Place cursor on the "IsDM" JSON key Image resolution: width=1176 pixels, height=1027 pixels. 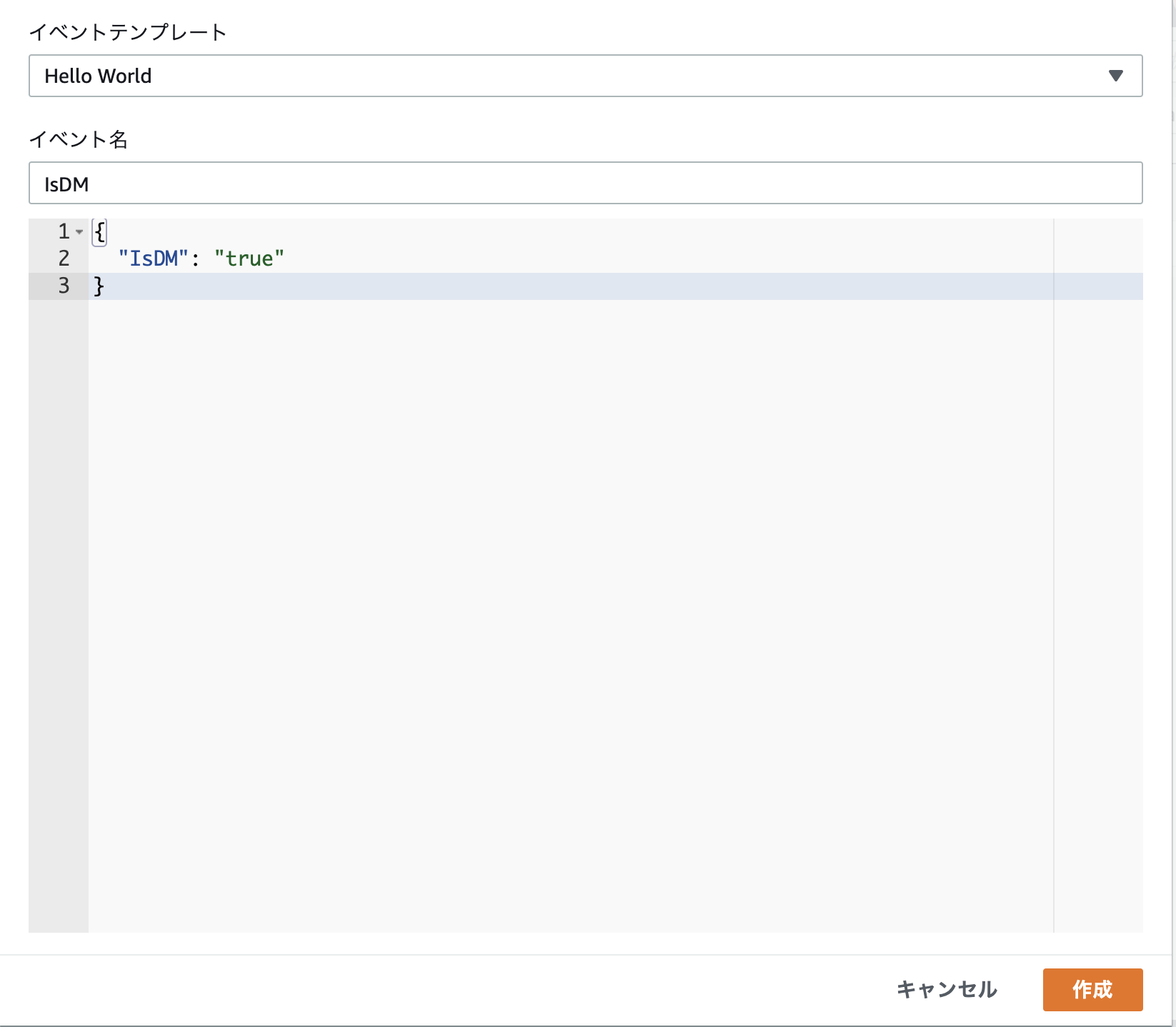point(154,259)
